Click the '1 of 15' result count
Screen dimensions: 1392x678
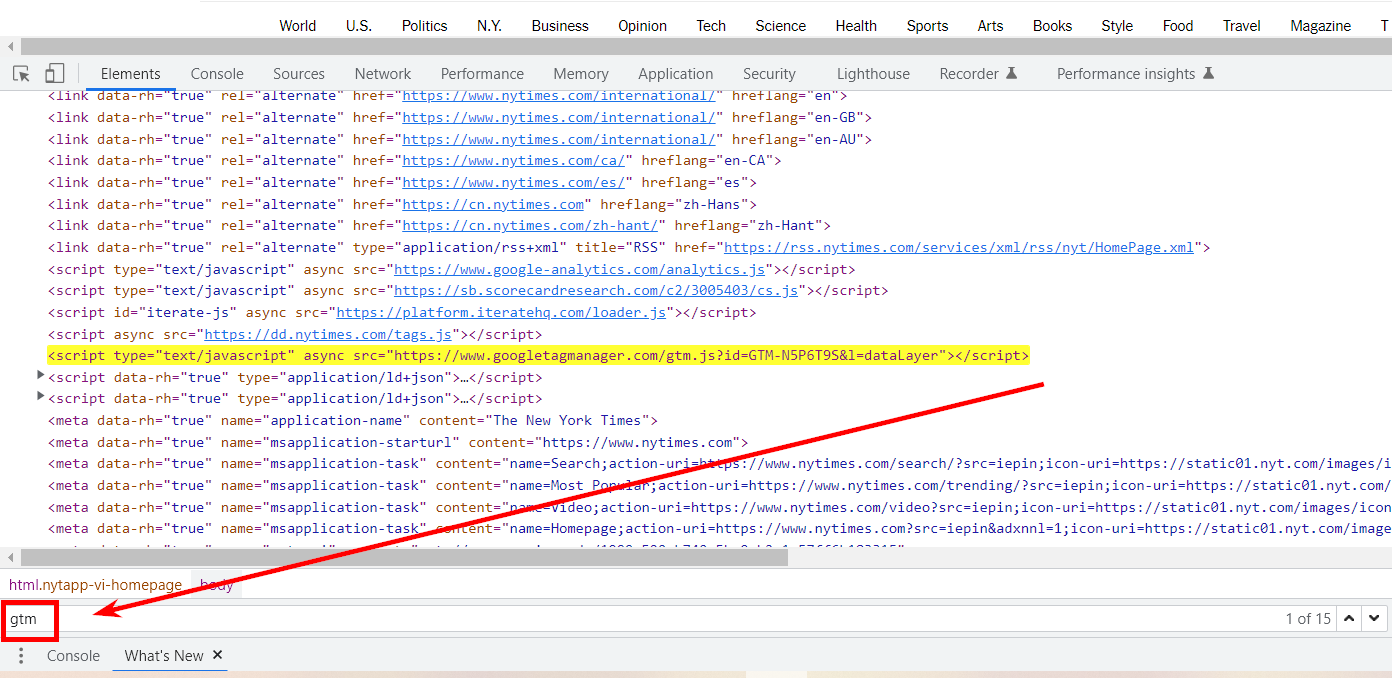click(x=1308, y=619)
